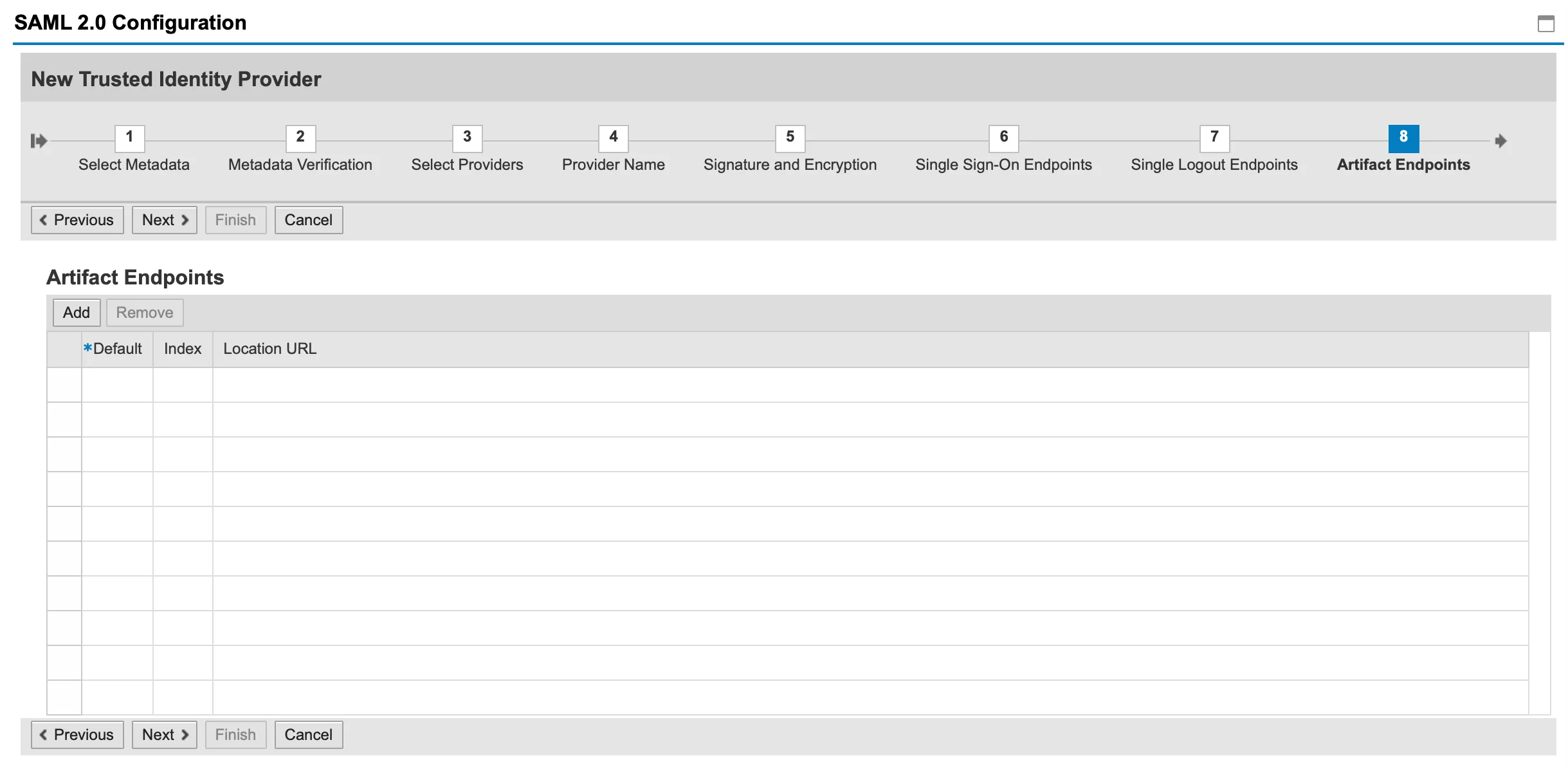Select step 4 Provider Name

(613, 138)
